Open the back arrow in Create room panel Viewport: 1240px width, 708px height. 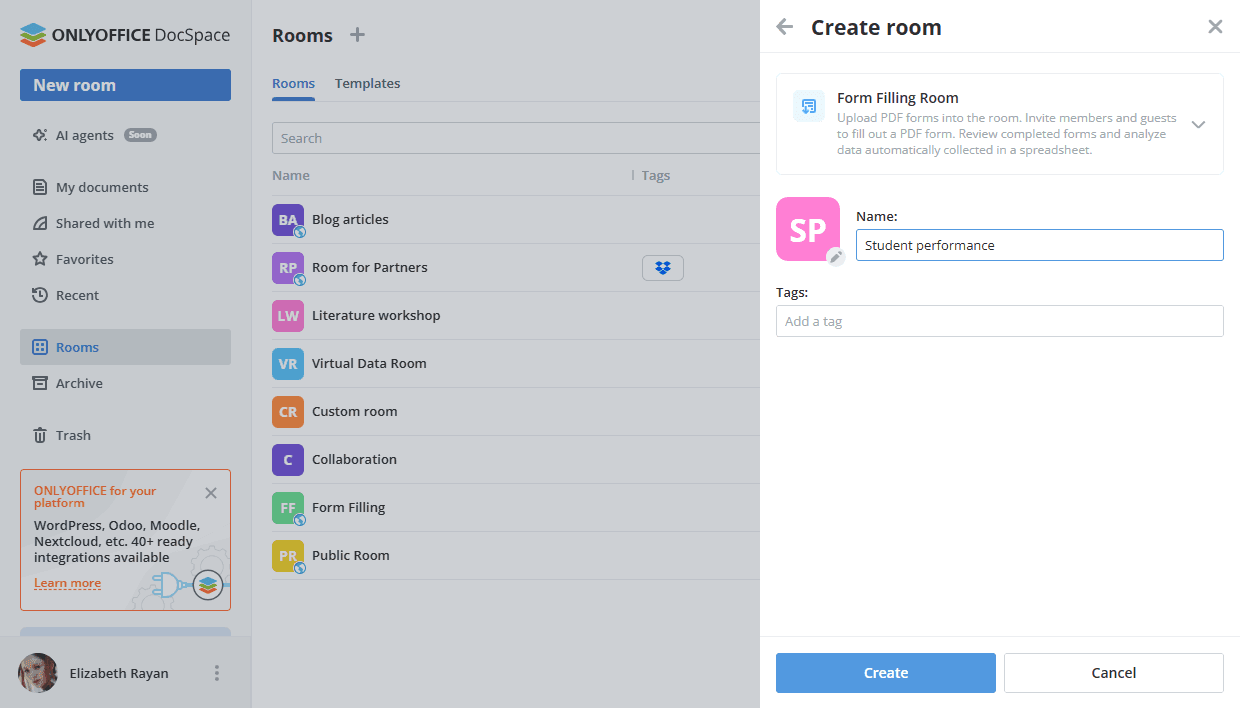(785, 27)
